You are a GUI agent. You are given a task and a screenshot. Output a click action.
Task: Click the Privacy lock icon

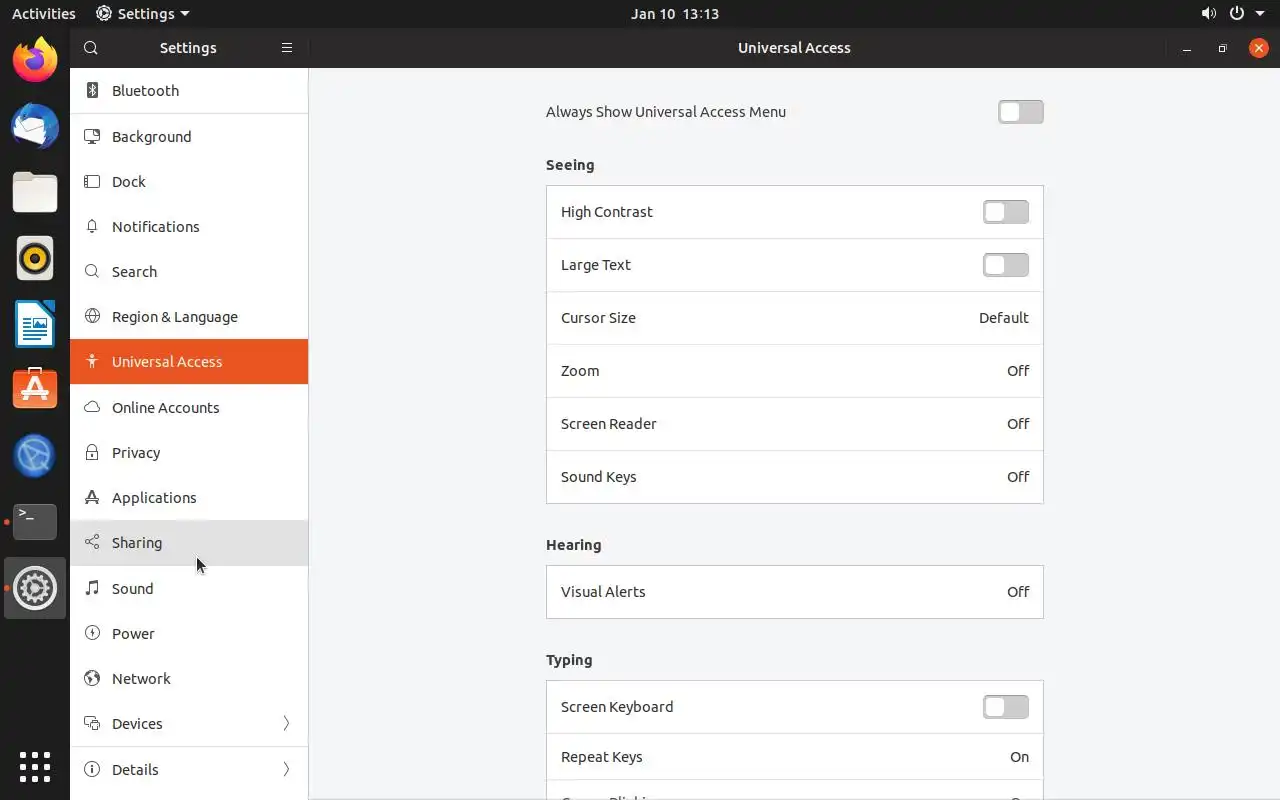pyautogui.click(x=92, y=452)
